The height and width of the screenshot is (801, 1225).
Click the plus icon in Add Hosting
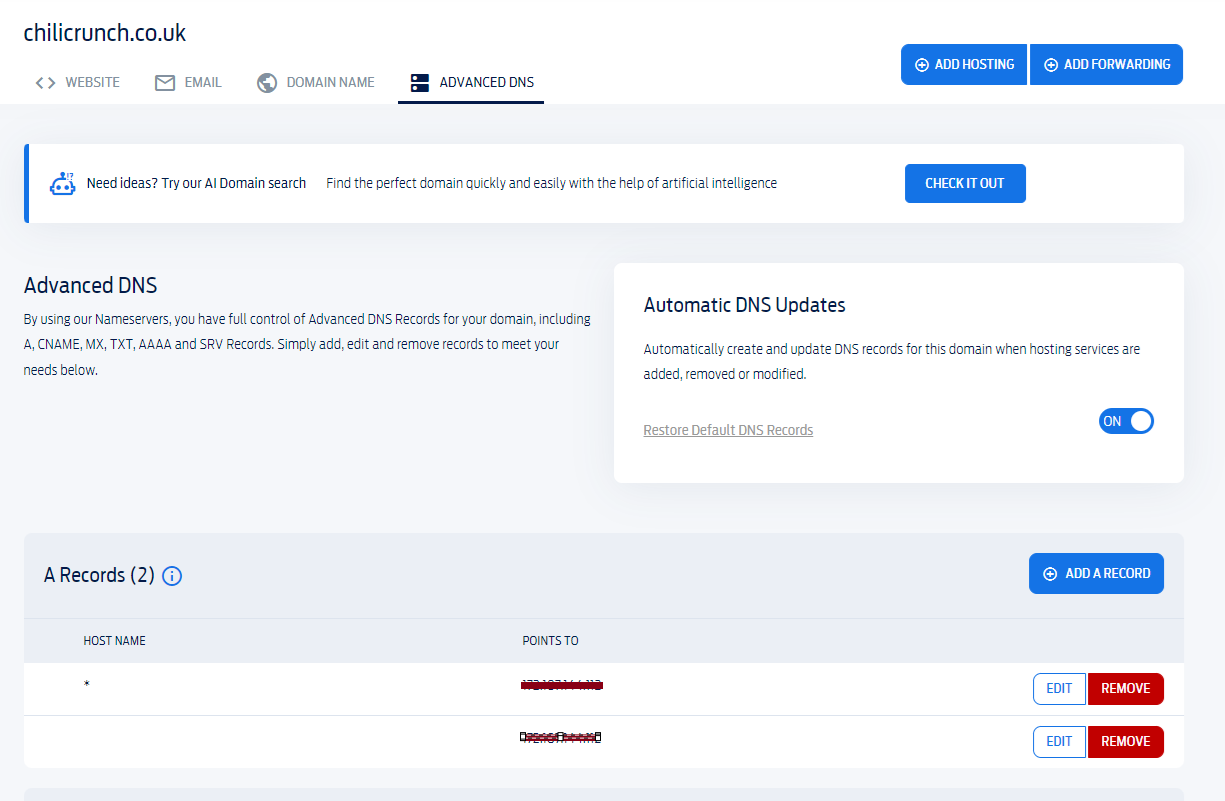click(922, 65)
